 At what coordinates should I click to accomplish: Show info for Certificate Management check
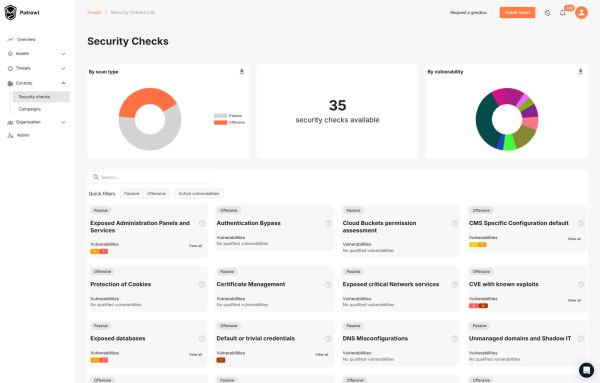pos(328,284)
